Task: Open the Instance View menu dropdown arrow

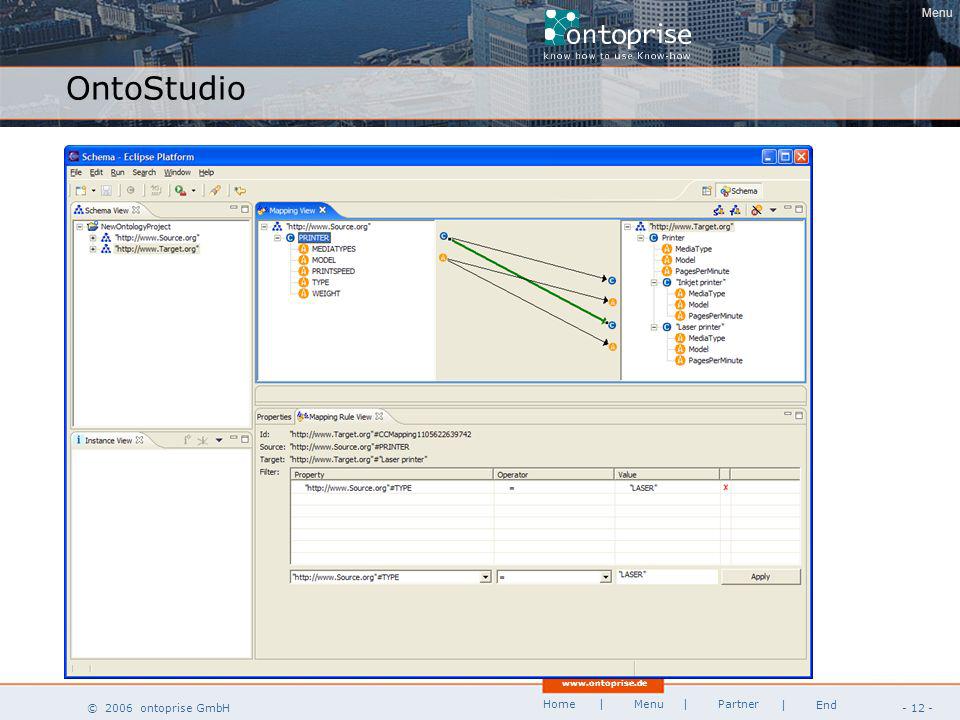Action: click(x=219, y=440)
